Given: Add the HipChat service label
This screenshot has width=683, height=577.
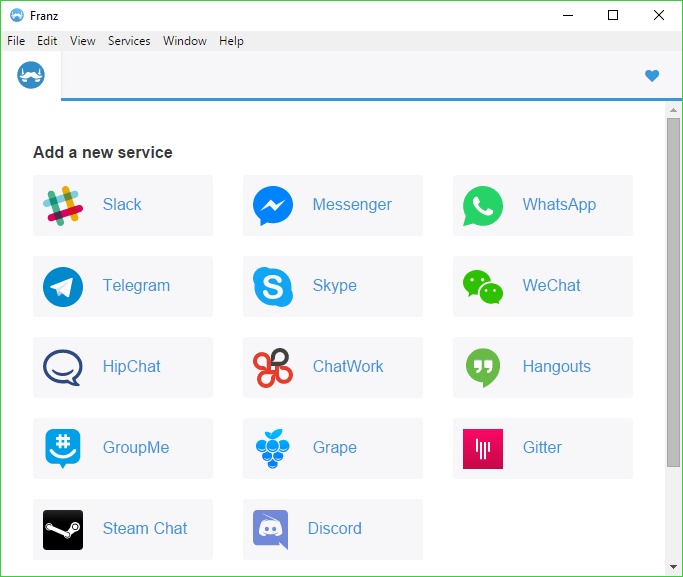Looking at the screenshot, I should 132,366.
